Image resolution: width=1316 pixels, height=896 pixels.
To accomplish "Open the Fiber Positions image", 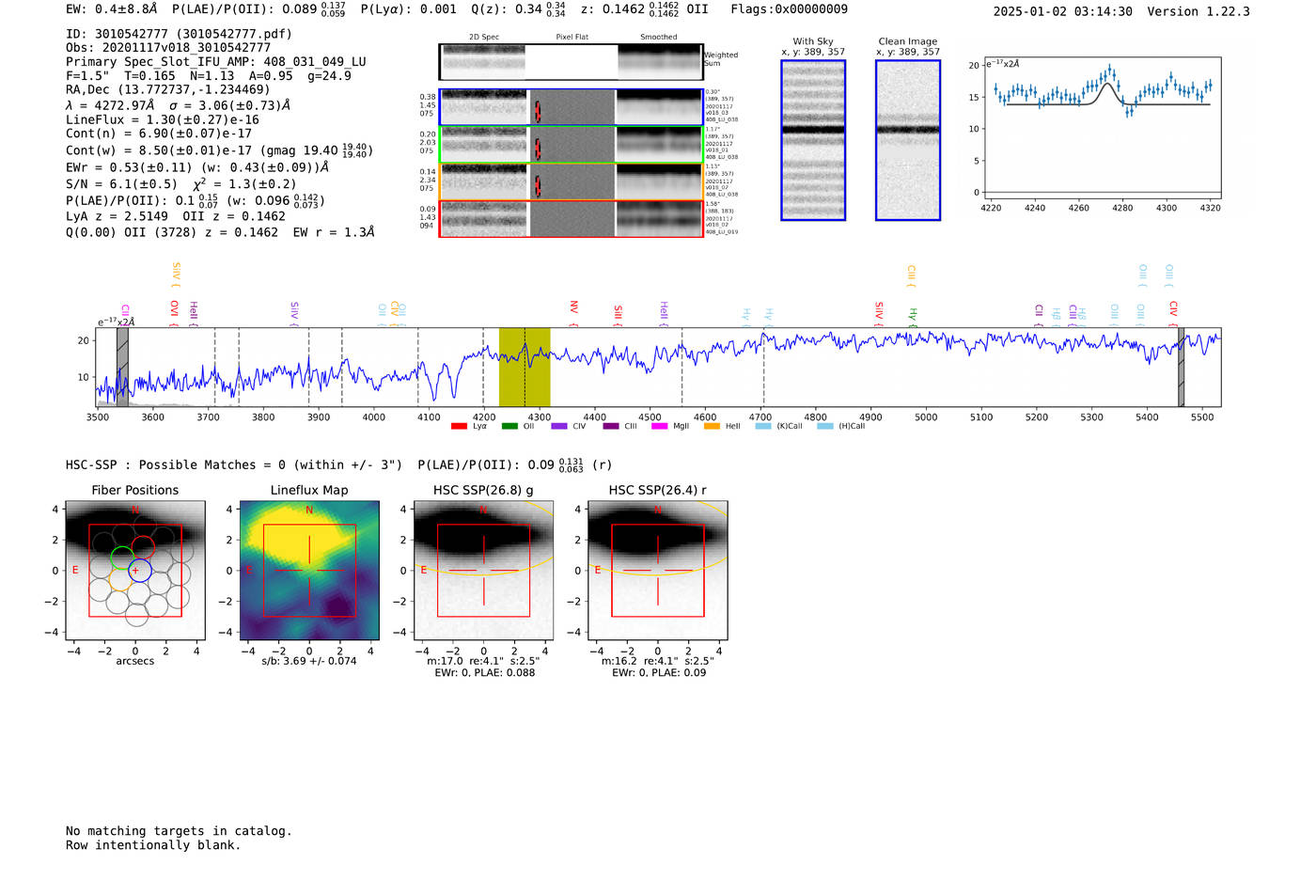I will pyautogui.click(x=135, y=570).
